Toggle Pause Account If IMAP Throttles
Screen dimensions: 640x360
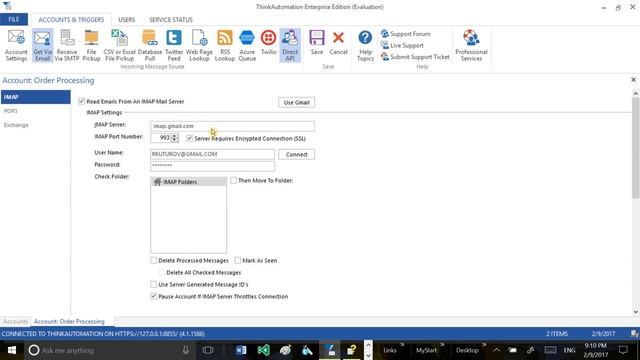153,296
